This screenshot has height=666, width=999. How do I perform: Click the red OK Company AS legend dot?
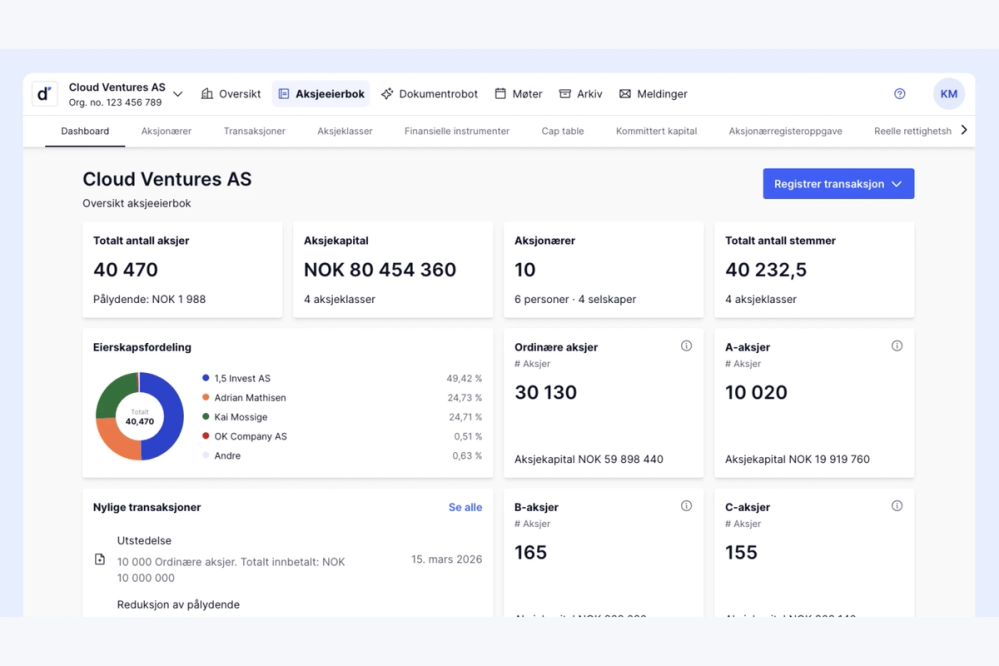pos(206,436)
